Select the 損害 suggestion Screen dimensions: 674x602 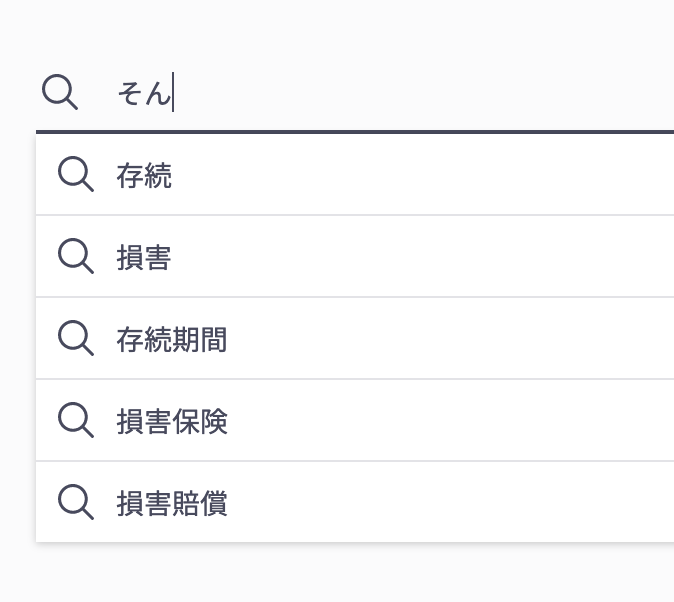355,256
